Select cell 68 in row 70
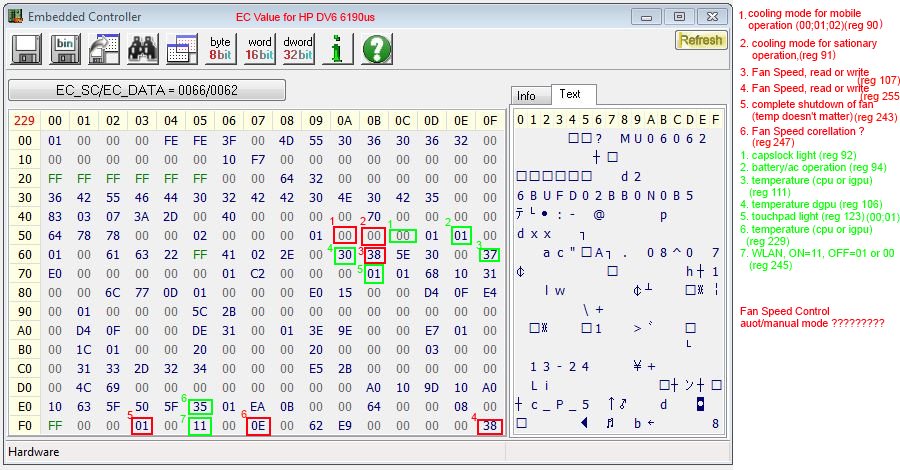 [x=432, y=274]
